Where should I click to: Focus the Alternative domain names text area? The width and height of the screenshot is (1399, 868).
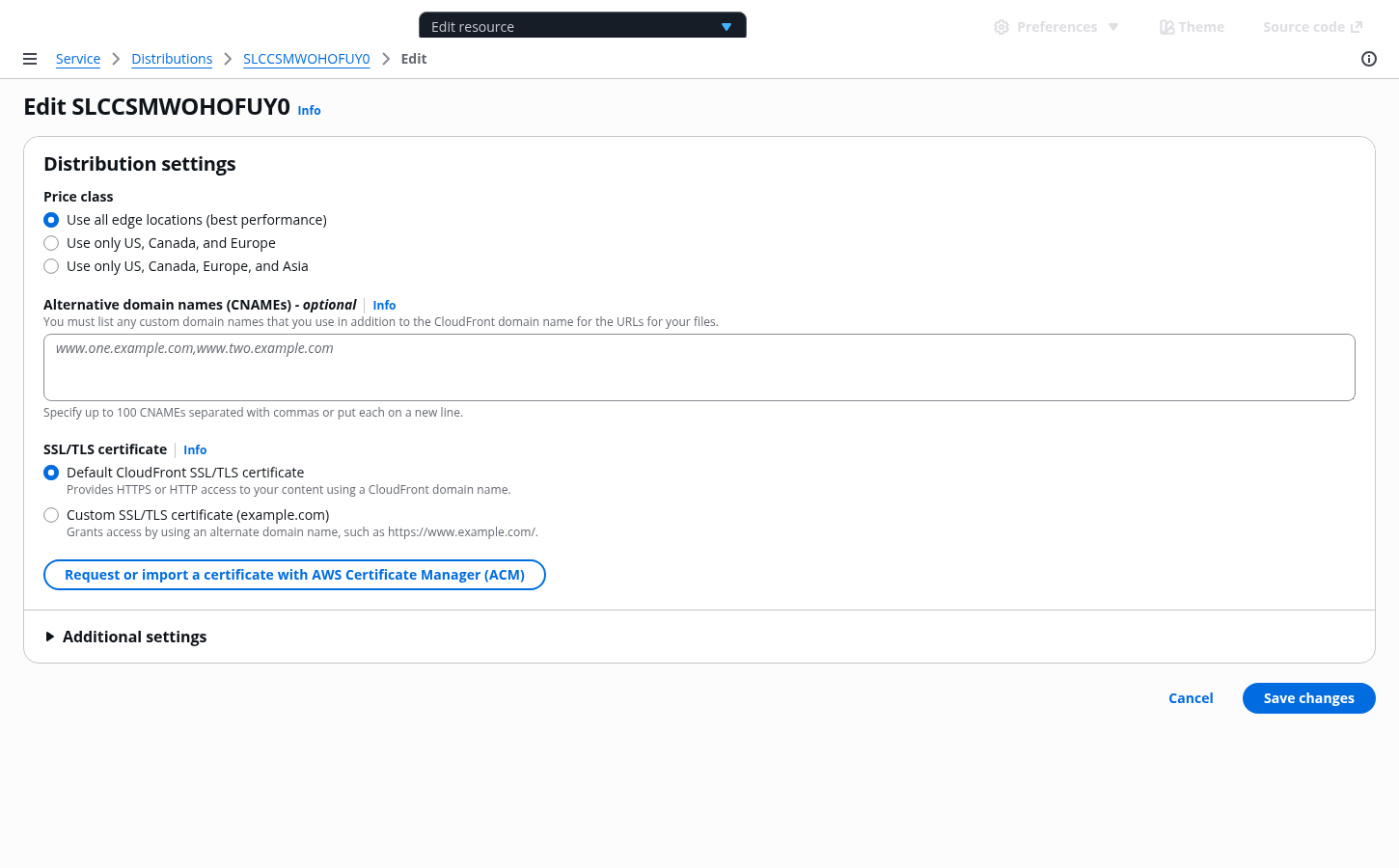(699, 367)
